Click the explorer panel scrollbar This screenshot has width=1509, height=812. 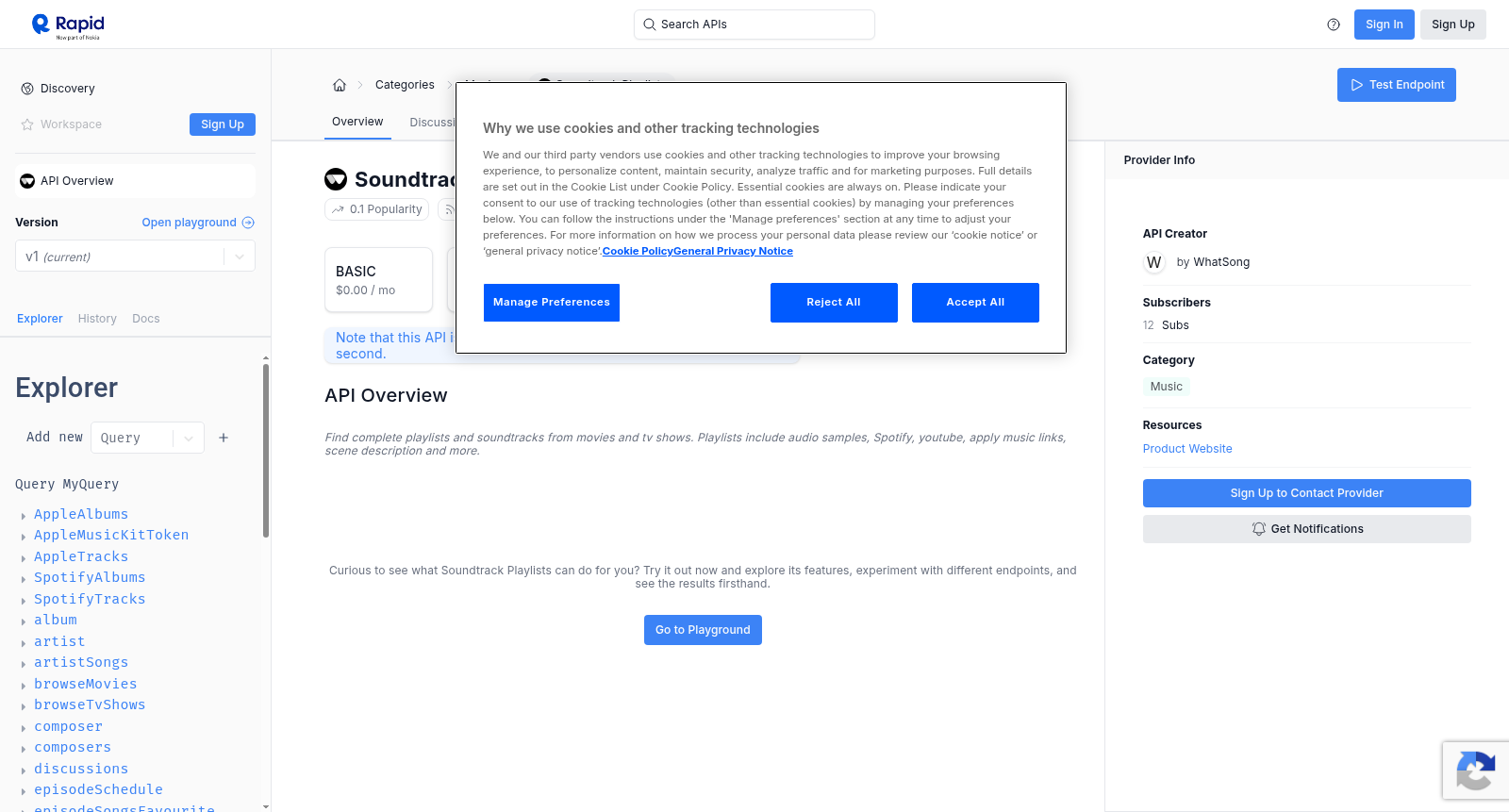[266, 453]
